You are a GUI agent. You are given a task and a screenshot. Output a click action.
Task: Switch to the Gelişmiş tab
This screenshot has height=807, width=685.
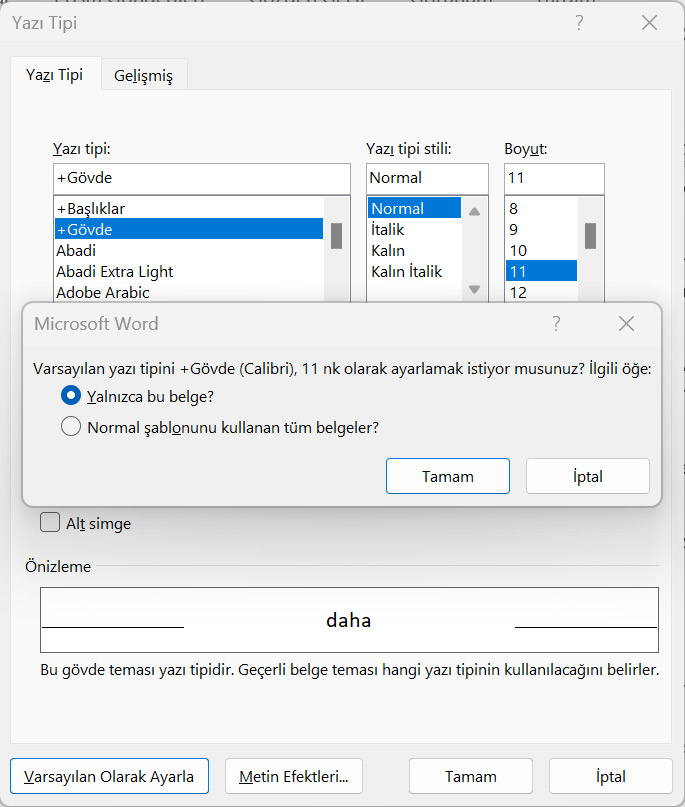click(144, 75)
